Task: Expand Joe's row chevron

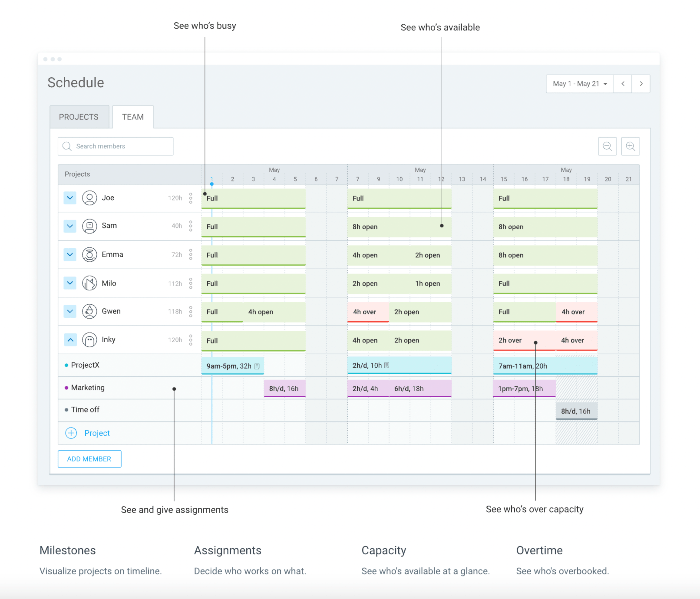Action: 70,197
